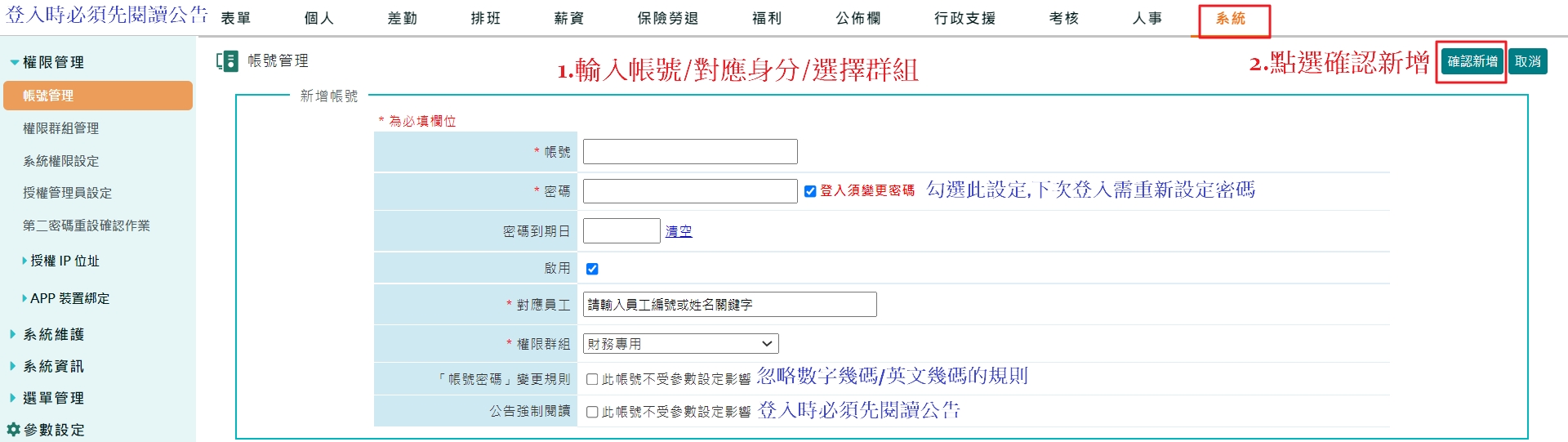Focus the 帳號 input field
This screenshot has height=442, width=1568.
click(690, 151)
